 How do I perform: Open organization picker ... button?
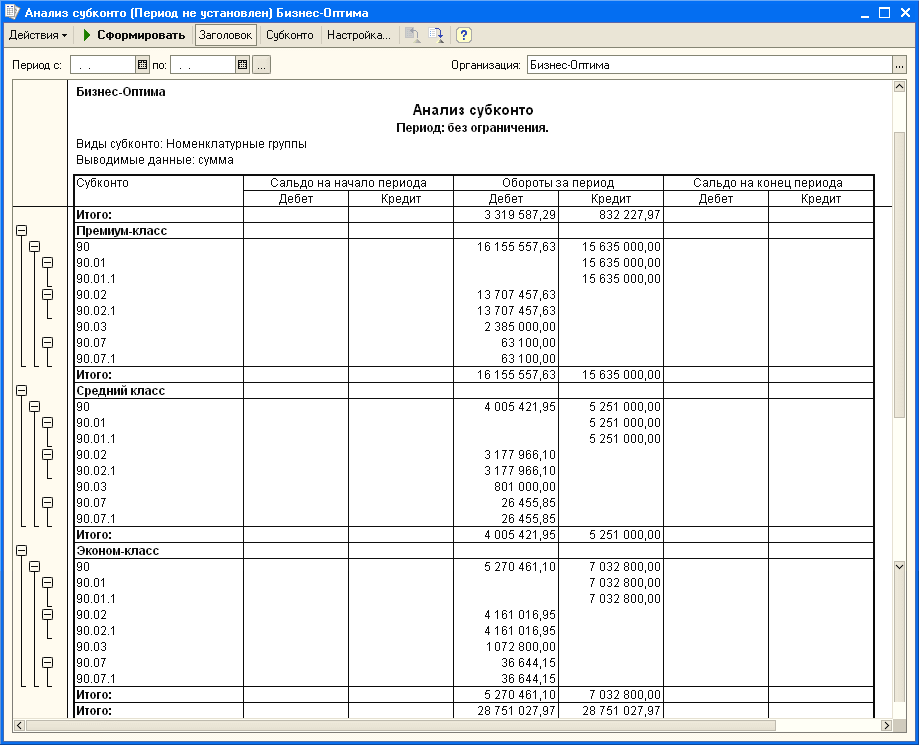click(900, 65)
